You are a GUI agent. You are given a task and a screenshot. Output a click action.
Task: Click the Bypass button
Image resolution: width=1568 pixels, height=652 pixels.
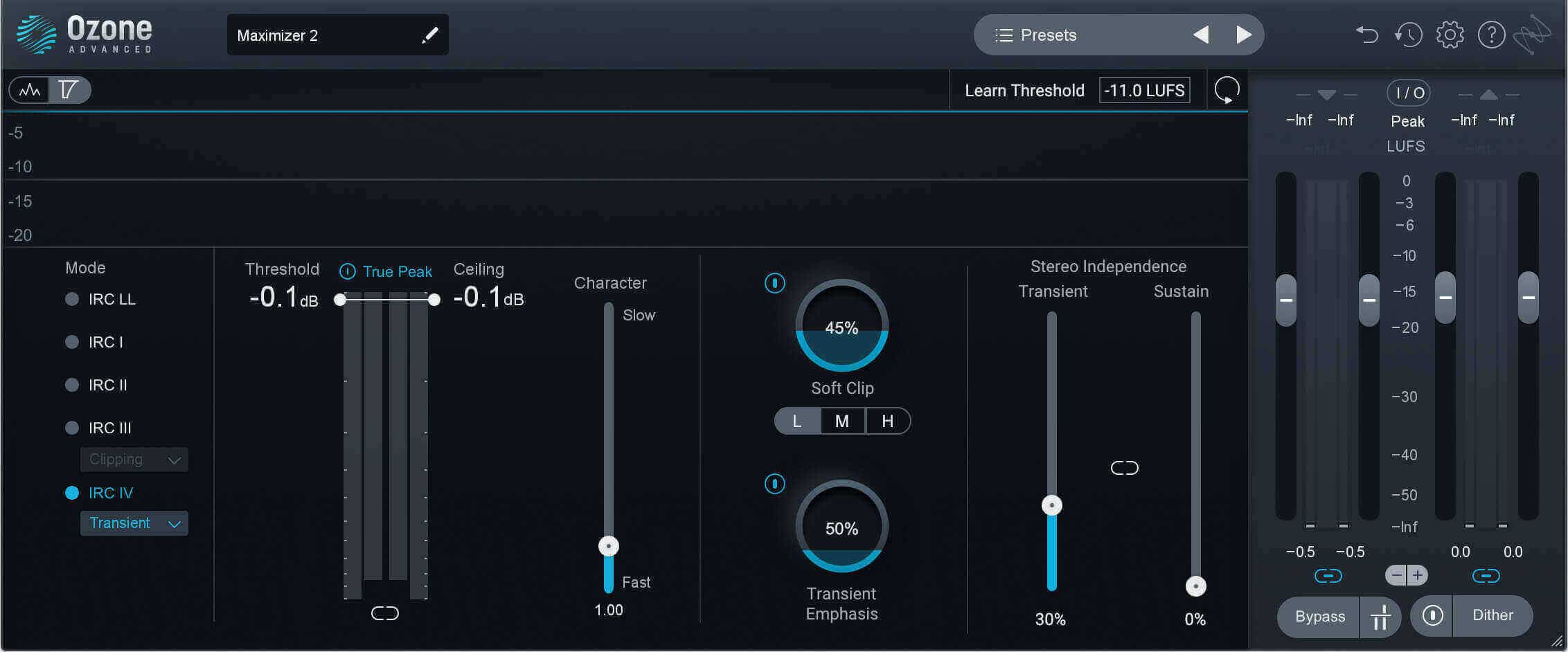point(1319,617)
